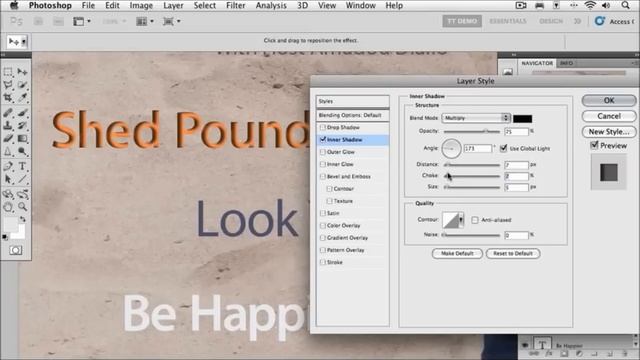The height and width of the screenshot is (360, 640).
Task: Open the View Extras dropdown
Action: click(x=82, y=21)
